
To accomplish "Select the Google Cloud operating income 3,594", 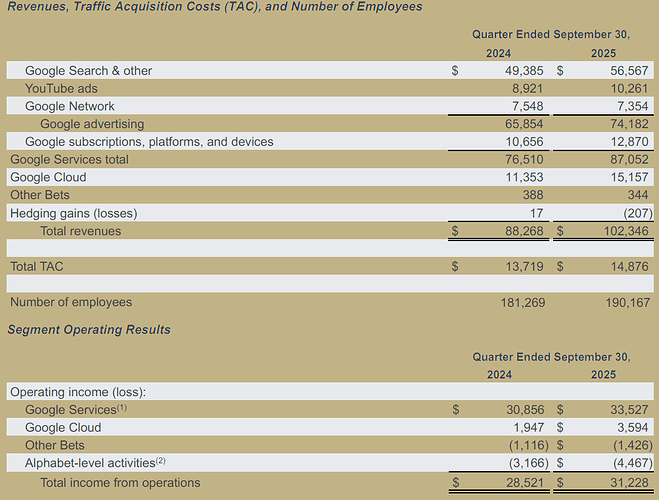I will click(633, 428).
